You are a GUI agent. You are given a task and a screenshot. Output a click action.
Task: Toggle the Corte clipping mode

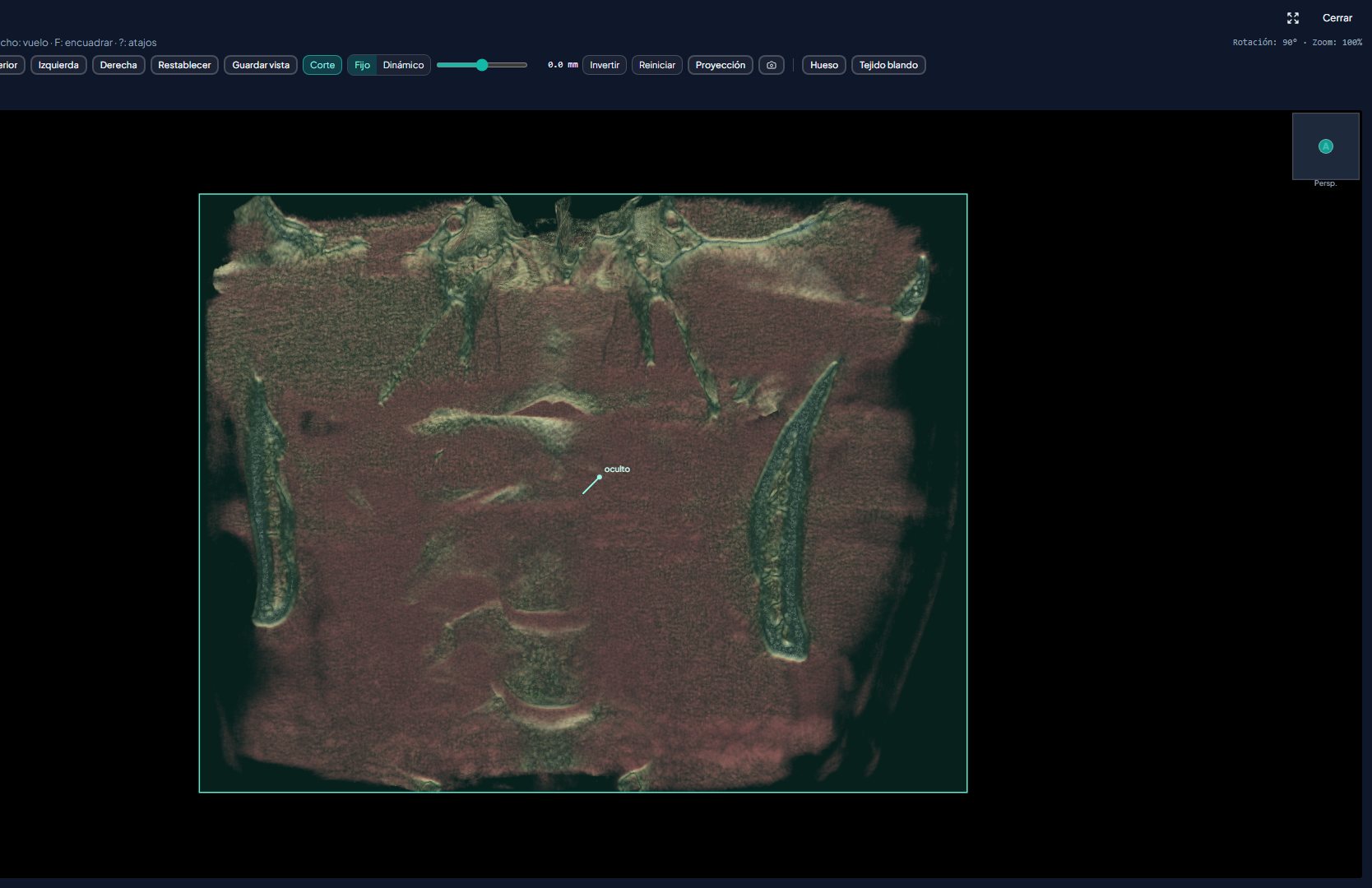[x=322, y=65]
